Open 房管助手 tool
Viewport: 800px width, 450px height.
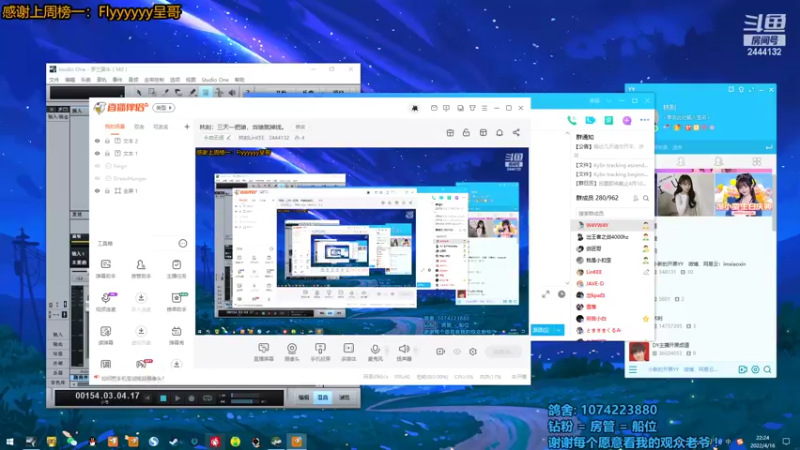(x=141, y=268)
